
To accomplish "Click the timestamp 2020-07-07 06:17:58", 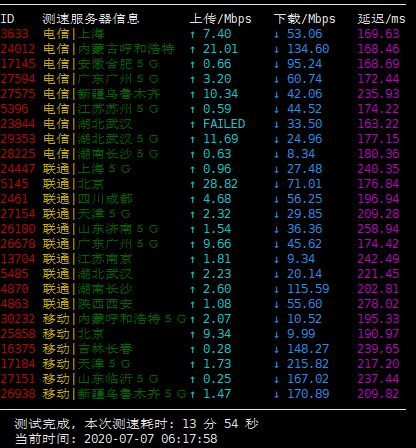I will pyautogui.click(x=151, y=439).
